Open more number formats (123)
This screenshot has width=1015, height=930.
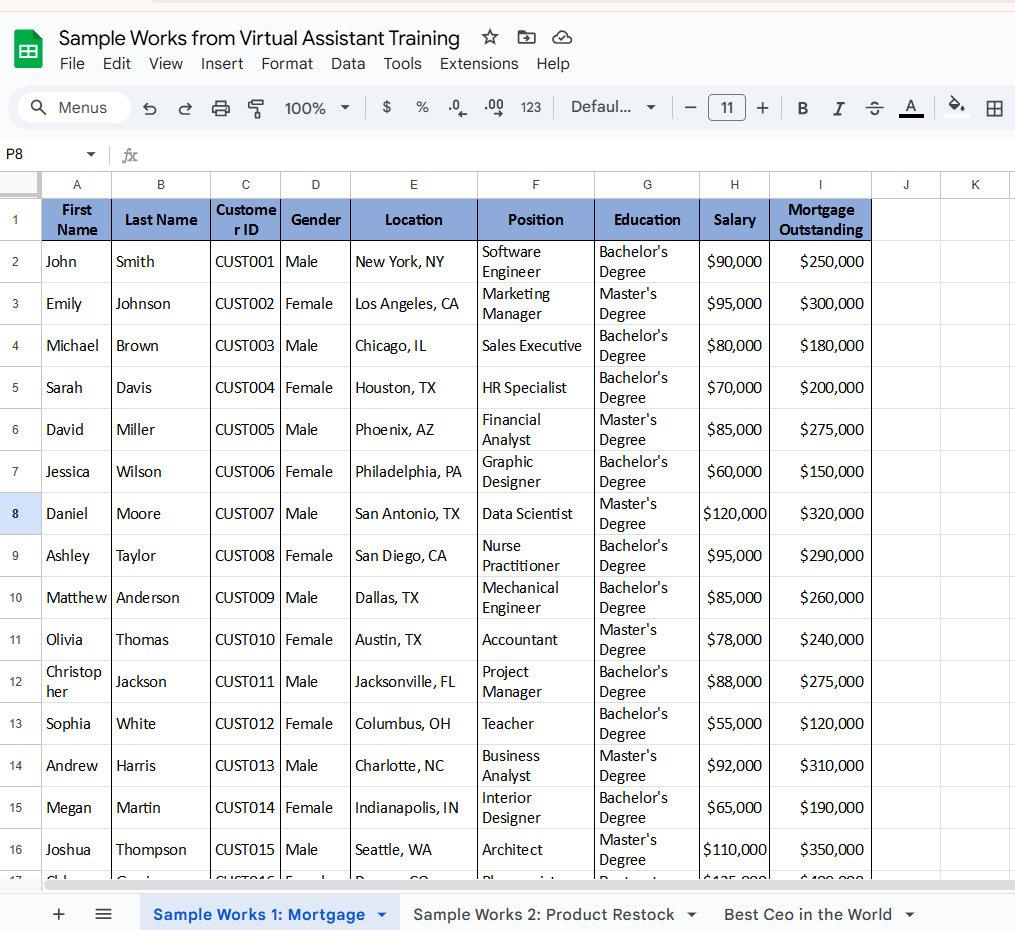(531, 107)
